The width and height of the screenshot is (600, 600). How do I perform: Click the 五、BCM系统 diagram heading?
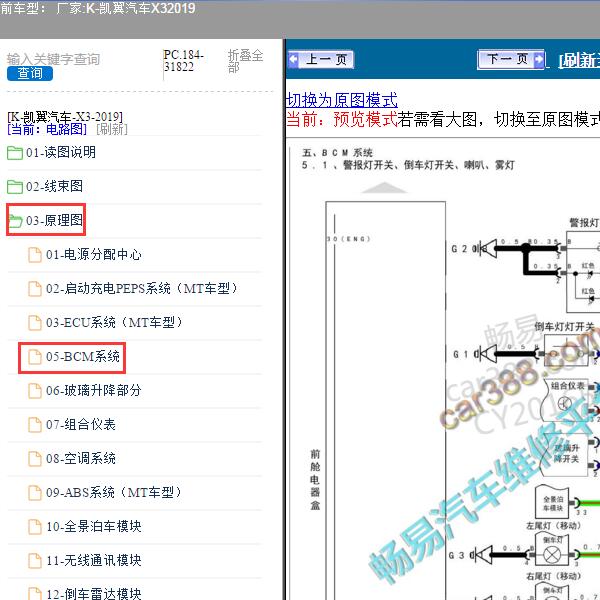[x=337, y=153]
